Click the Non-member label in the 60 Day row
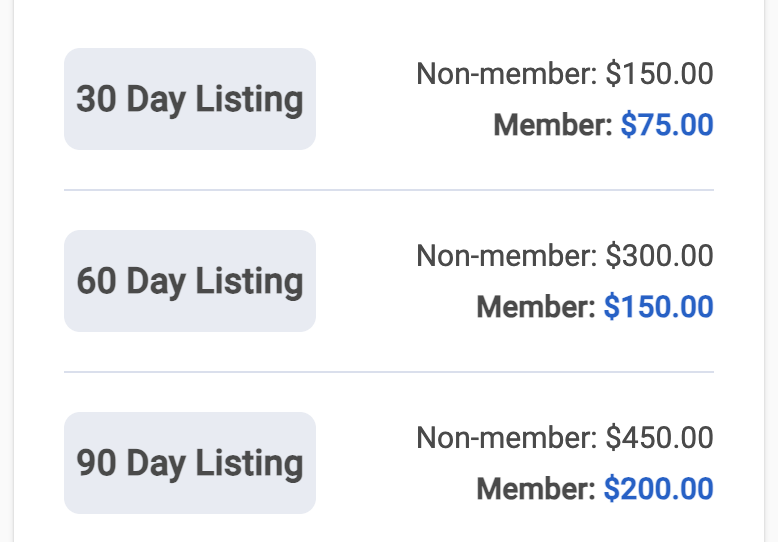This screenshot has height=542, width=778. point(507,256)
